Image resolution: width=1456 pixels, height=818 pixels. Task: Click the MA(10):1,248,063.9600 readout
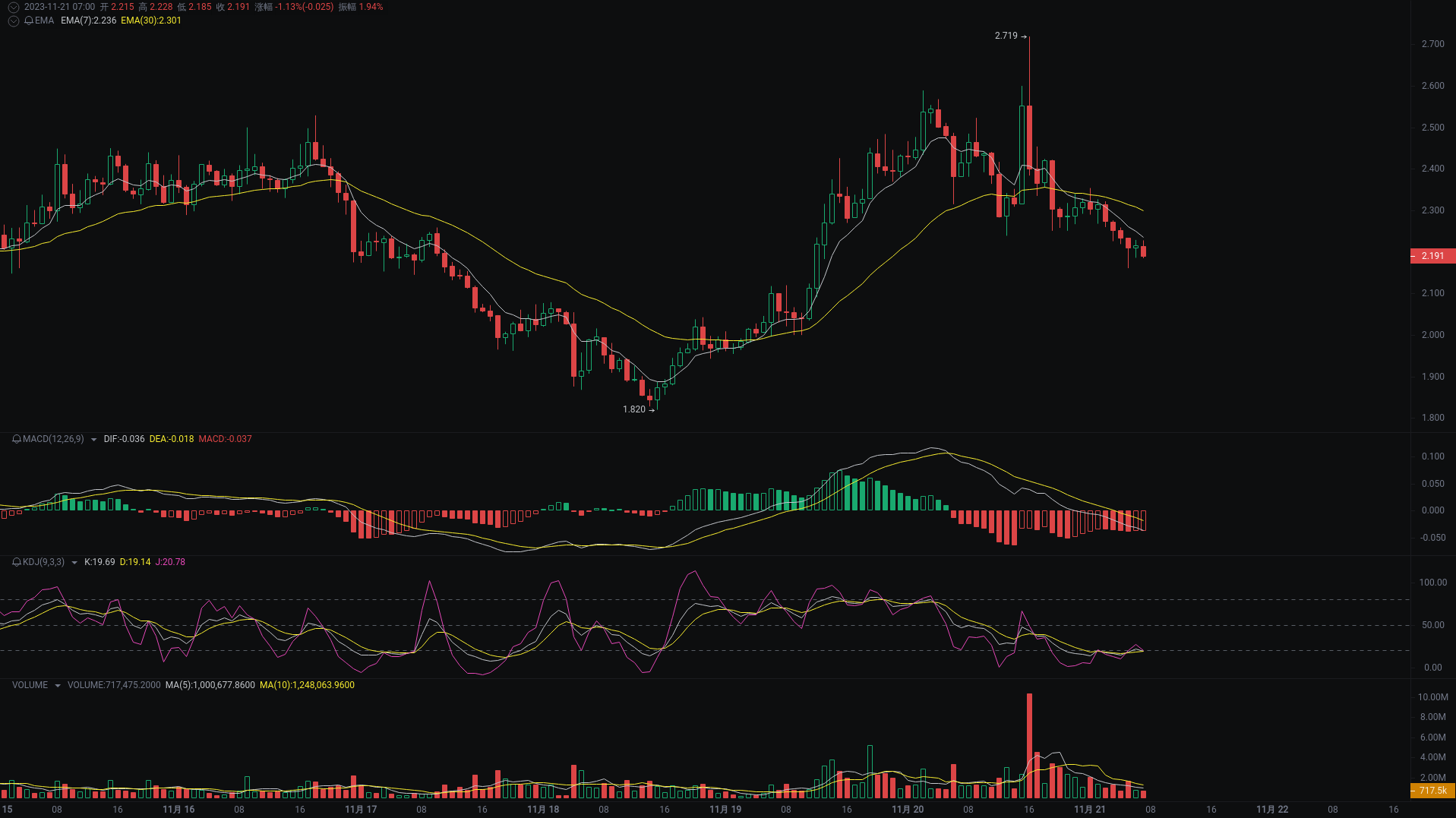[x=307, y=685]
